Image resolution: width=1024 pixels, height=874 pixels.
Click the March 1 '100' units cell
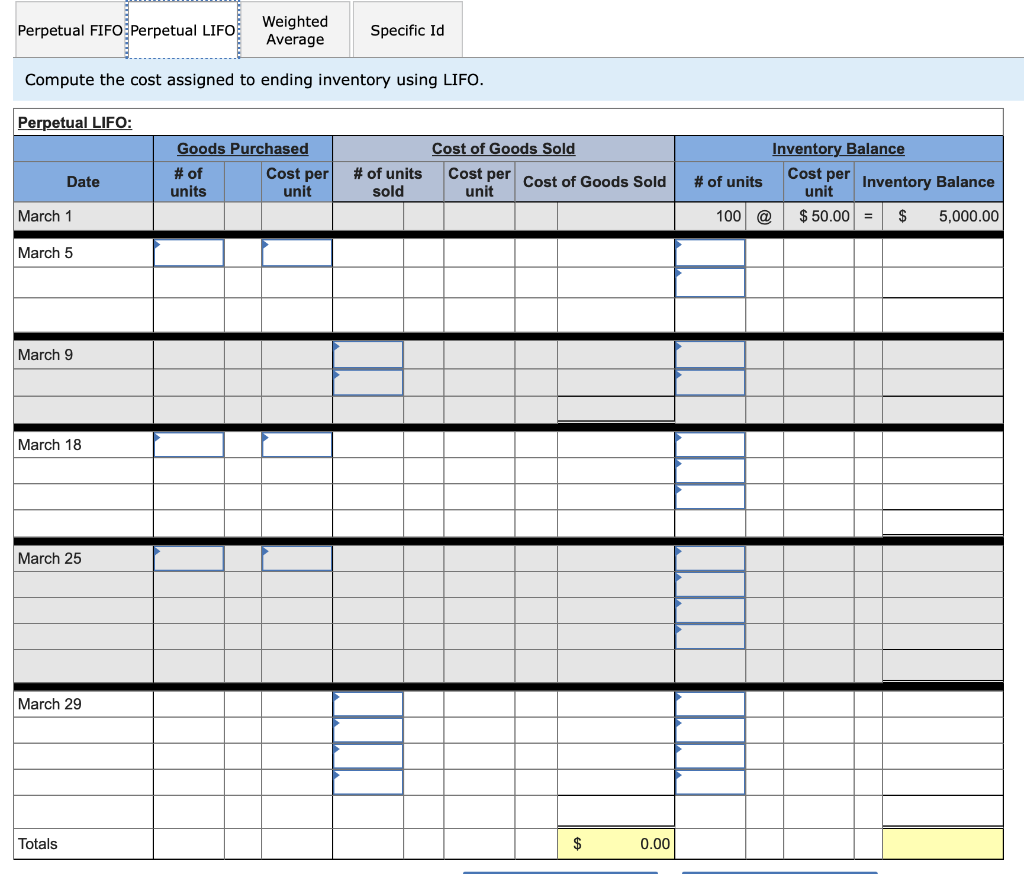click(x=710, y=216)
